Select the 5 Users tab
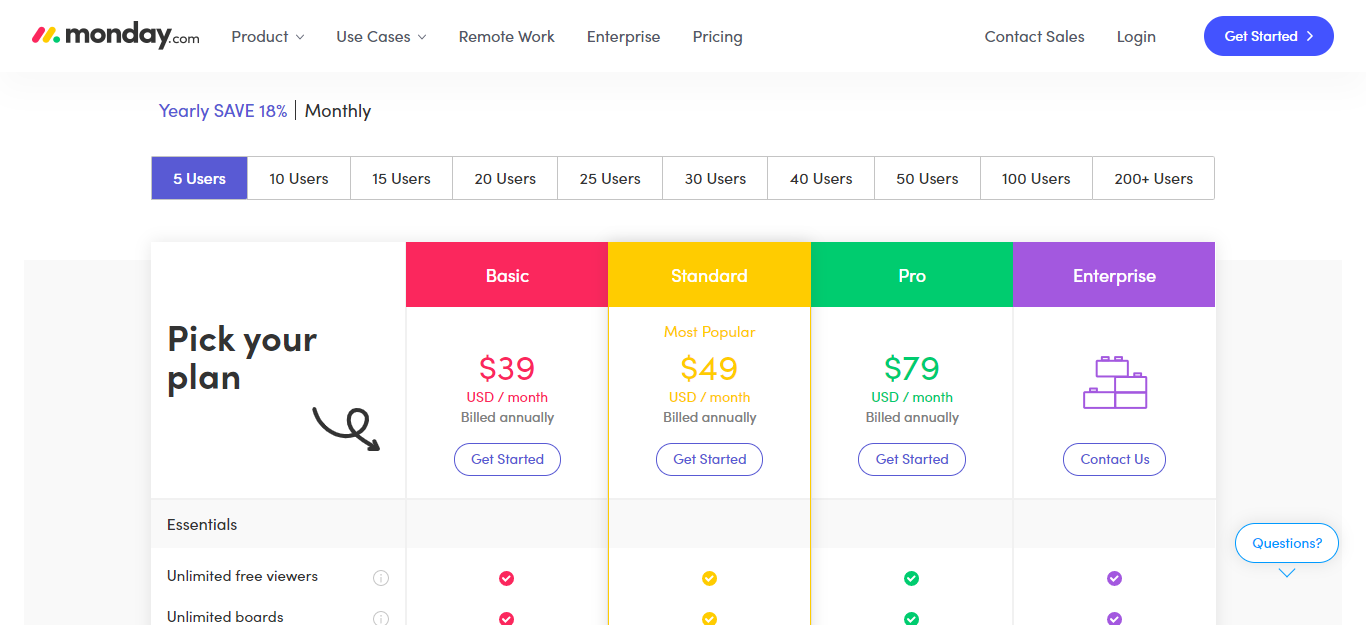1366x625 pixels. pos(199,178)
